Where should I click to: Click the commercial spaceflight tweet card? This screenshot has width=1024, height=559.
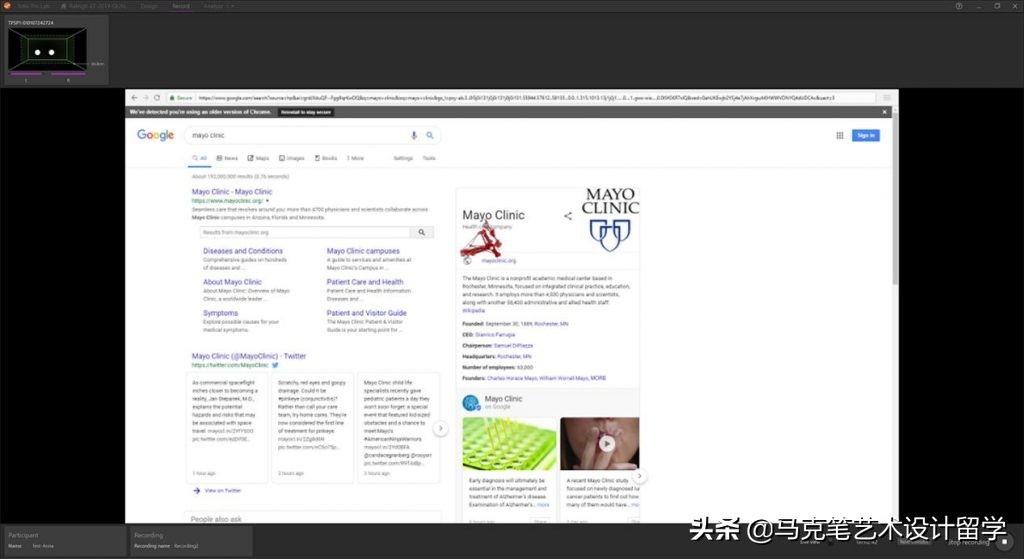tap(226, 428)
